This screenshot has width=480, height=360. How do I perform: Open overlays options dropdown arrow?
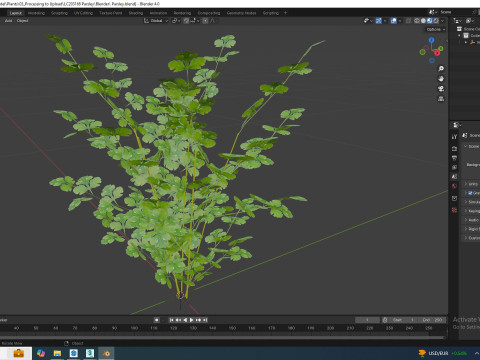point(400,21)
